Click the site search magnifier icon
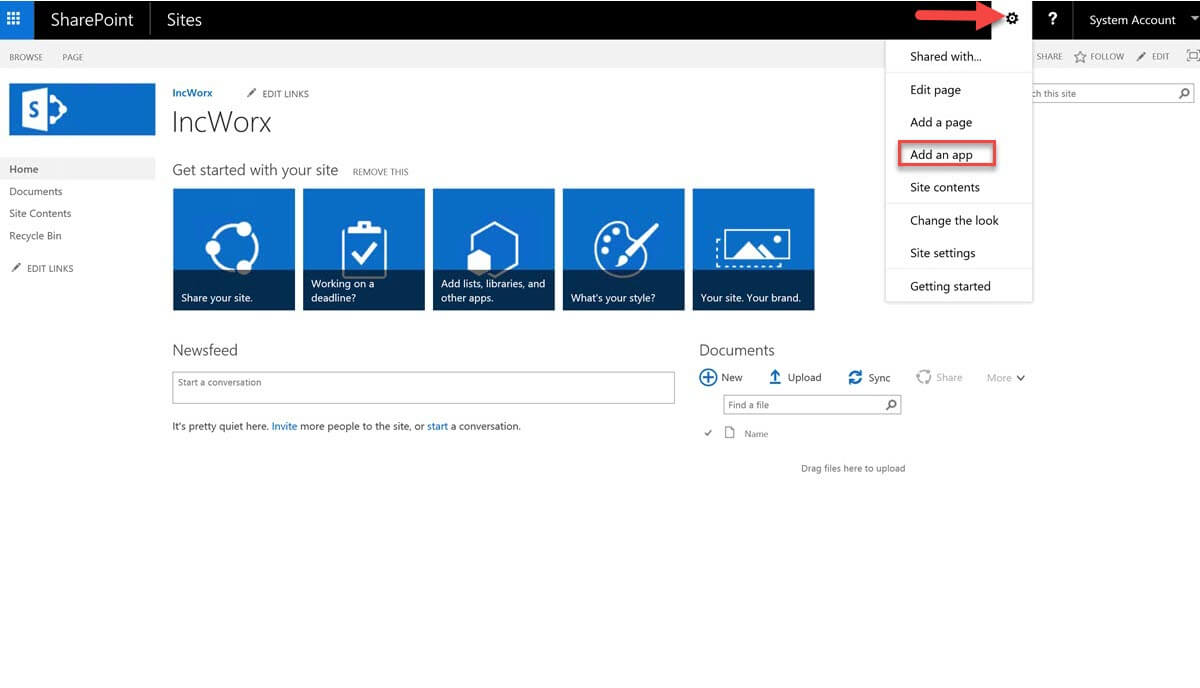The width and height of the screenshot is (1200, 688). (x=1185, y=94)
